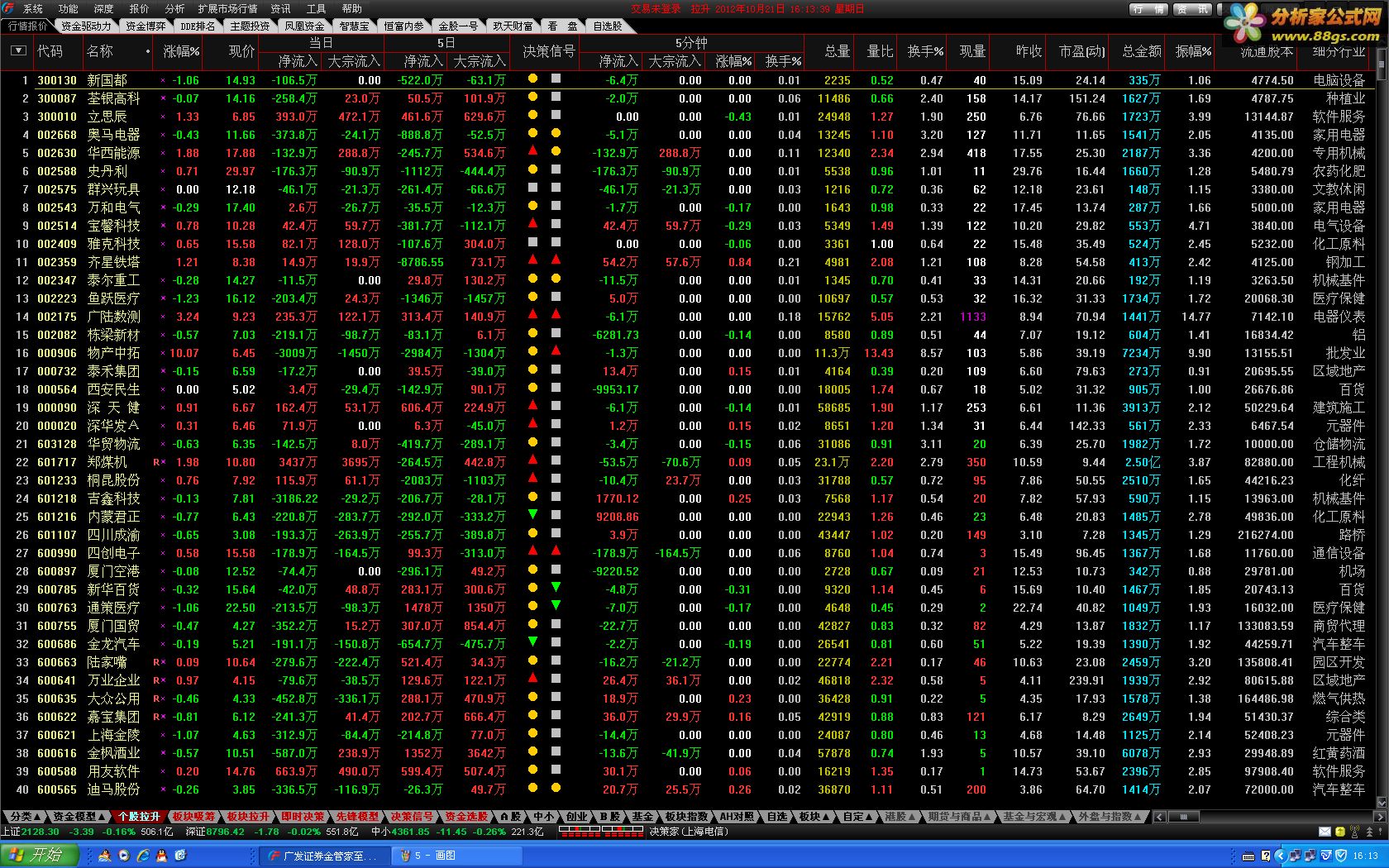This screenshot has height=868, width=1389.
Task: Click the red-white market indicator bar in status bar
Action: click(x=602, y=832)
